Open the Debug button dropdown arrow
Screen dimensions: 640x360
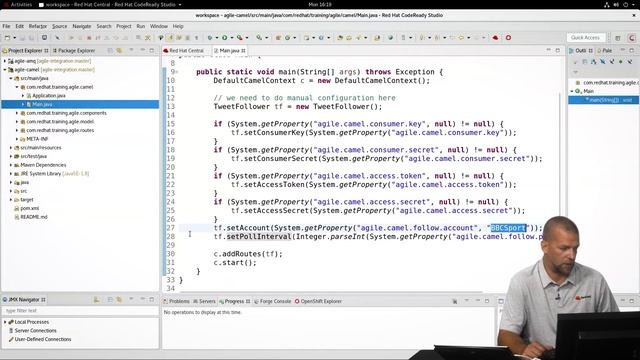pyautogui.click(x=216, y=38)
